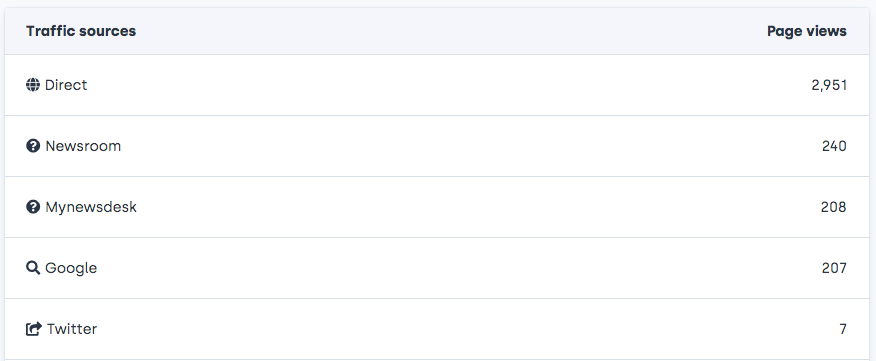This screenshot has height=361, width=876.
Task: Click the 2,951 page views value
Action: (x=829, y=85)
